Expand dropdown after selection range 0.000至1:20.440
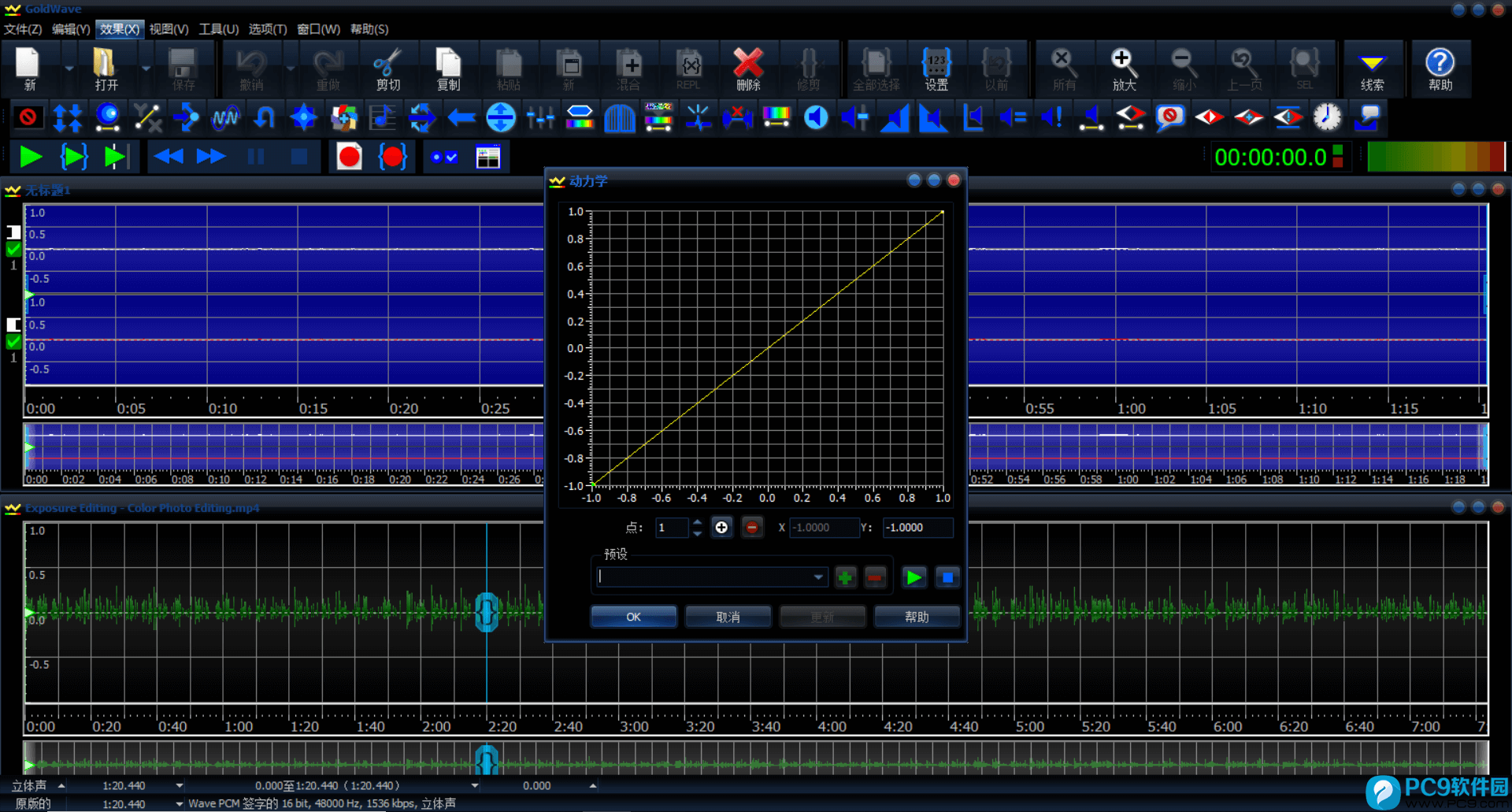Image resolution: width=1512 pixels, height=812 pixels. tap(475, 786)
